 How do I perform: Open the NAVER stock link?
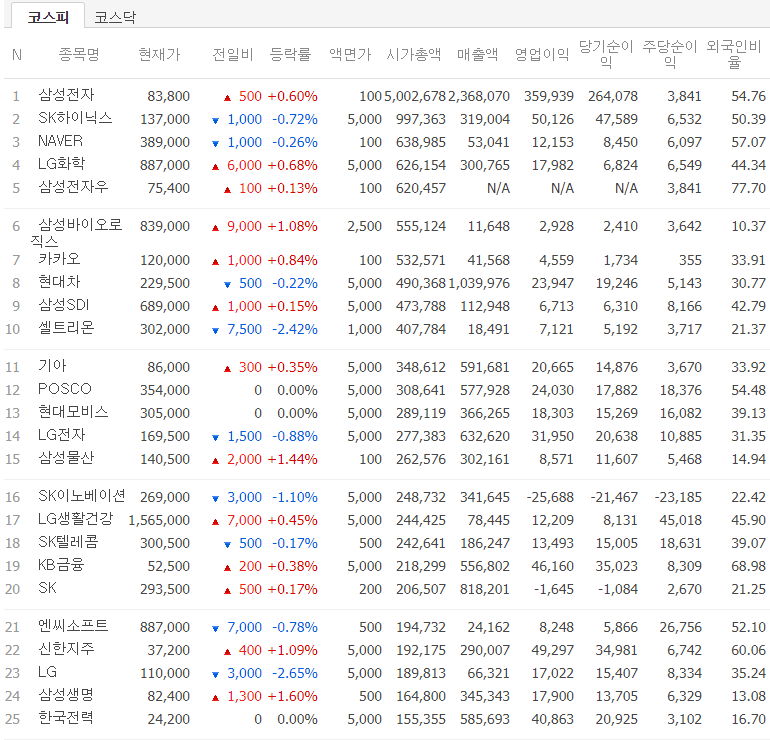[60, 141]
